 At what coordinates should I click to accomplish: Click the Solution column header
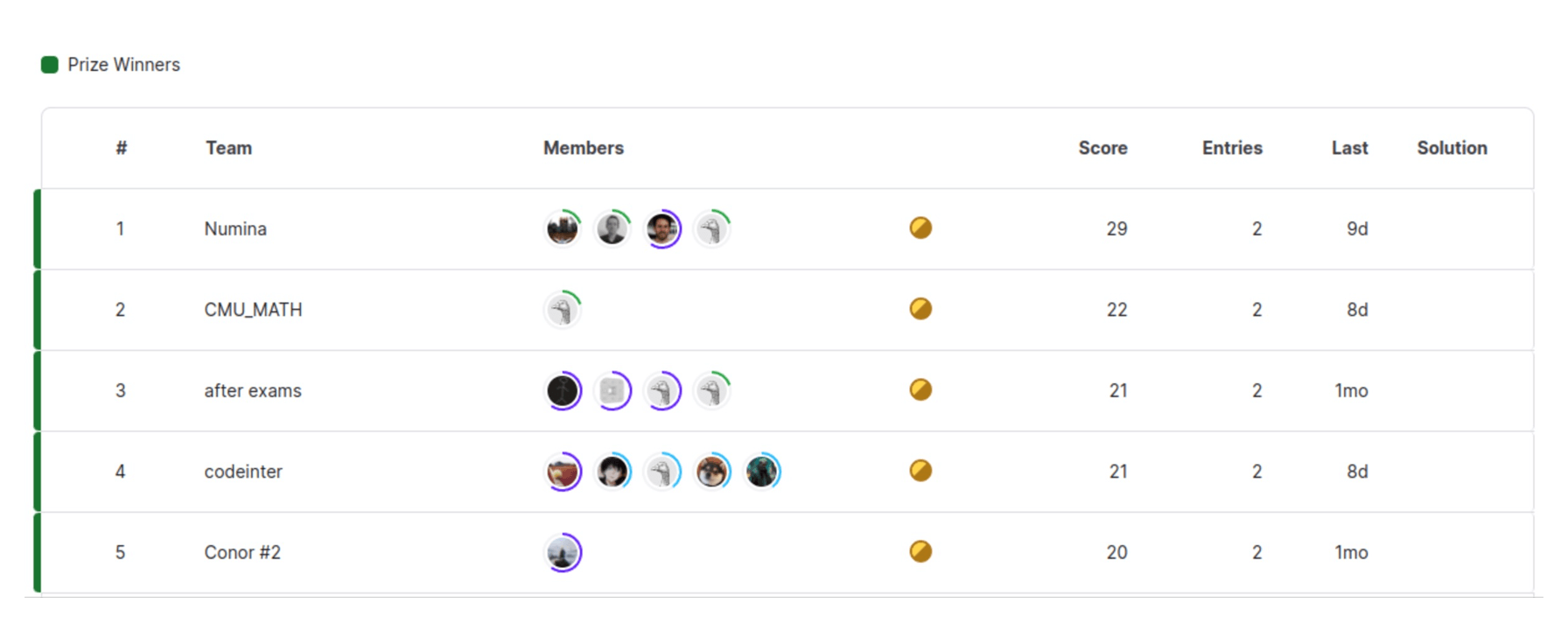(x=1452, y=148)
